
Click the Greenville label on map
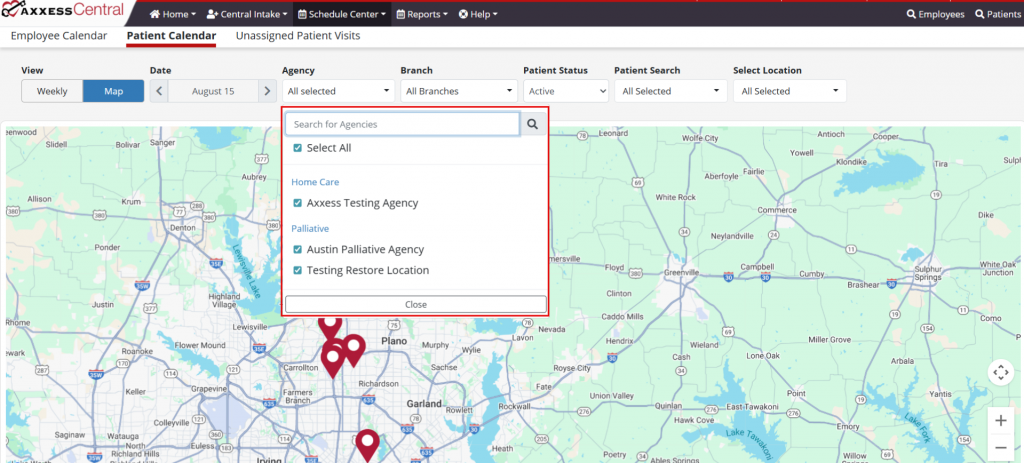pyautogui.click(x=682, y=272)
